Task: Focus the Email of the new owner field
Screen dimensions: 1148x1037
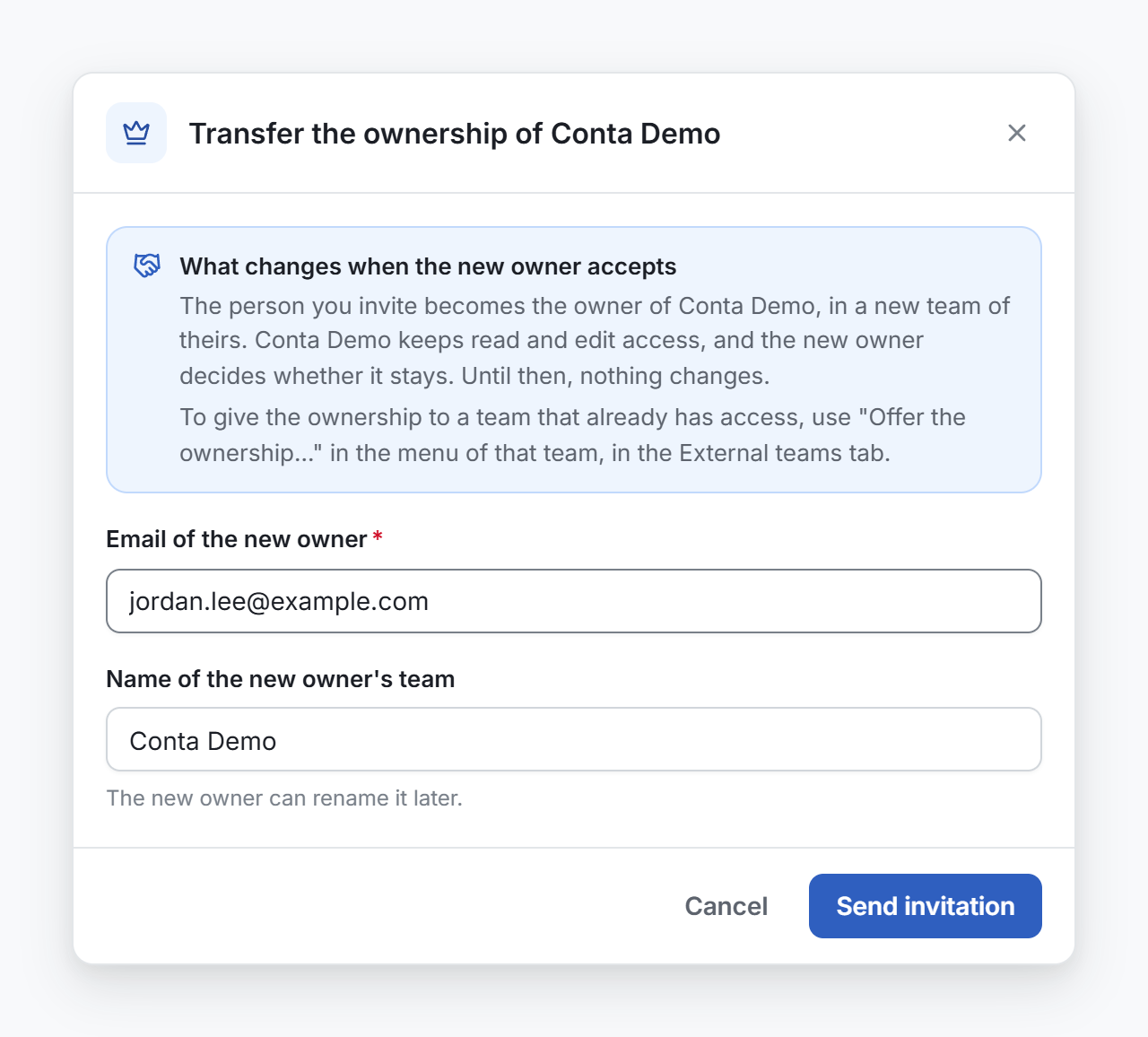Action: click(574, 601)
